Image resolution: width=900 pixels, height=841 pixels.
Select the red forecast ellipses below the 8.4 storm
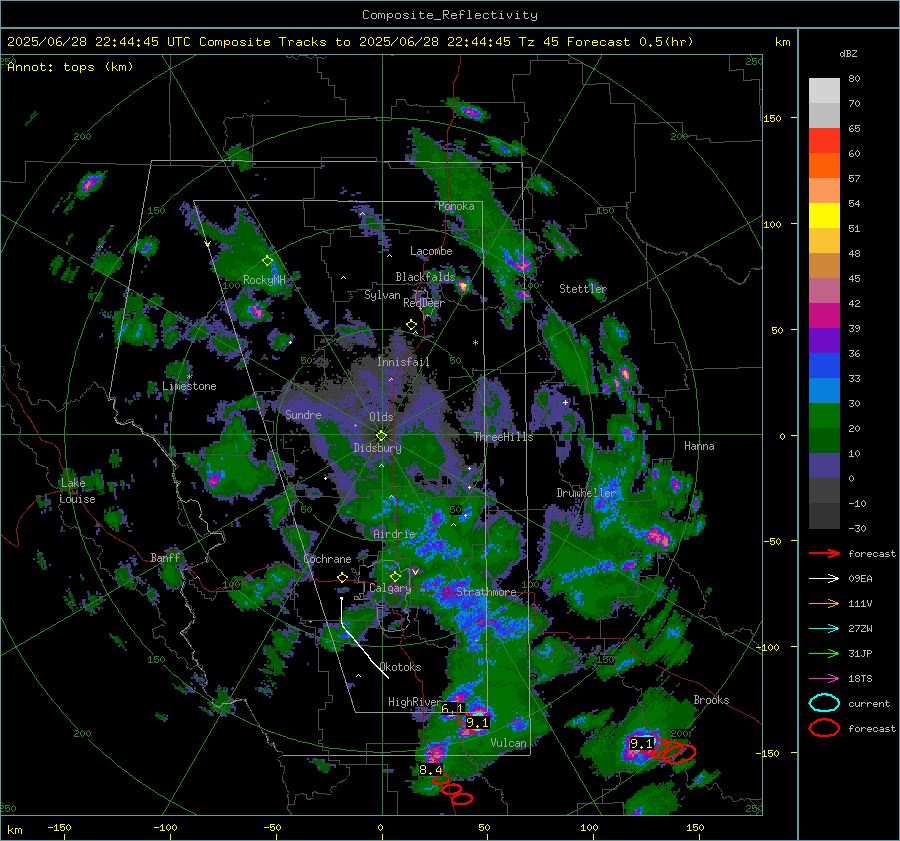tap(452, 789)
